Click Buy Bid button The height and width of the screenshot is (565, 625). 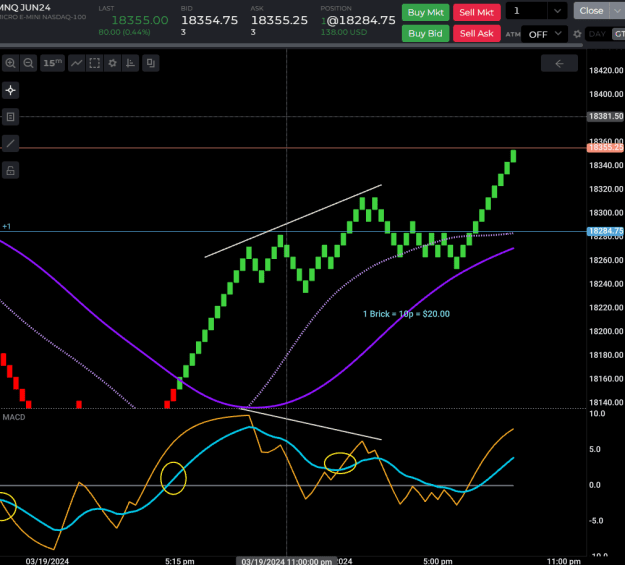click(425, 33)
